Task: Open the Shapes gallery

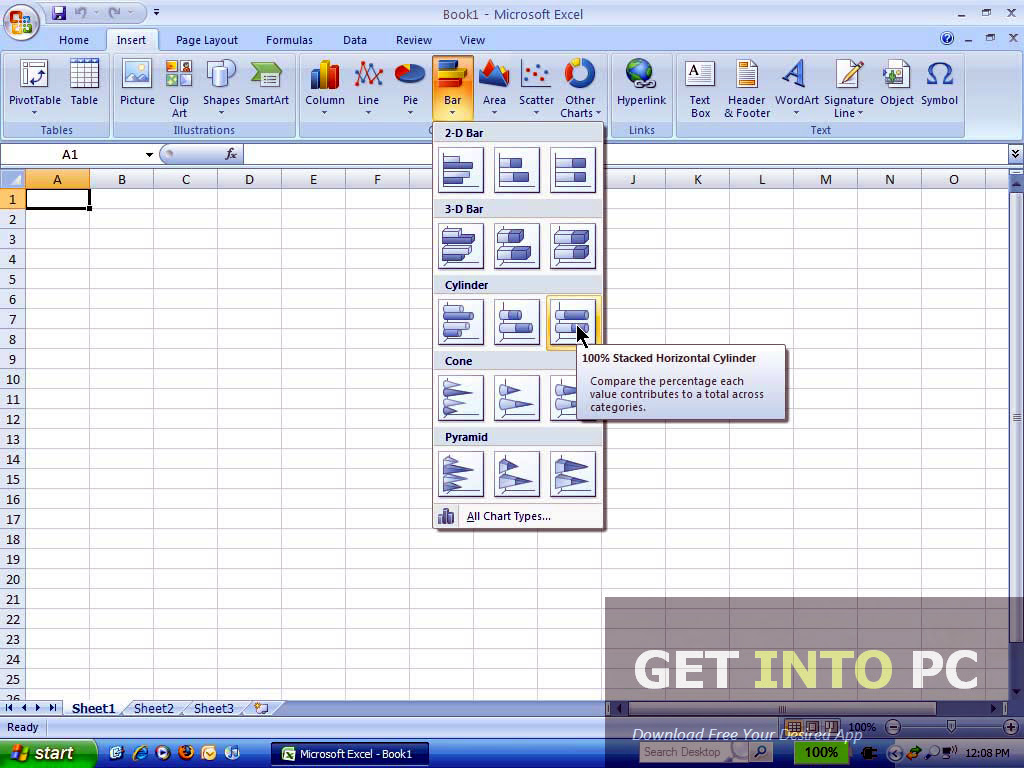Action: click(x=221, y=88)
